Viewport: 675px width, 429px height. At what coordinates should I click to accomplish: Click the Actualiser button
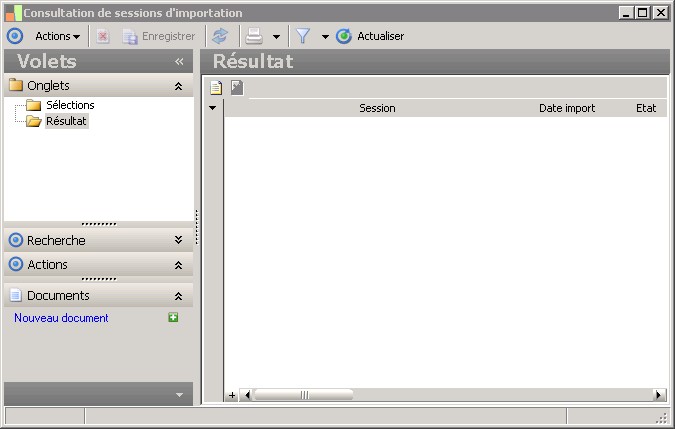(370, 36)
